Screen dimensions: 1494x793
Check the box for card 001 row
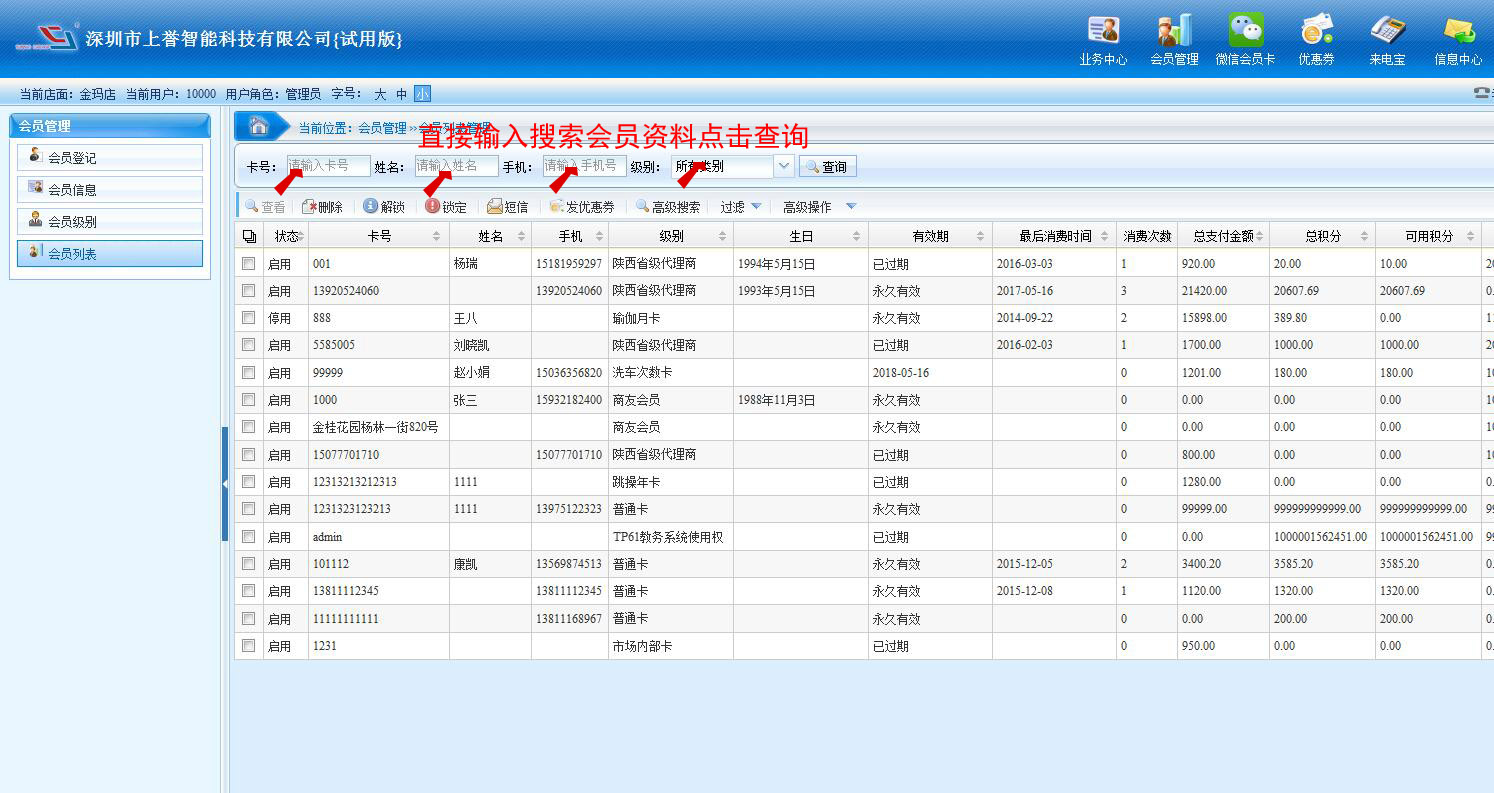248,264
